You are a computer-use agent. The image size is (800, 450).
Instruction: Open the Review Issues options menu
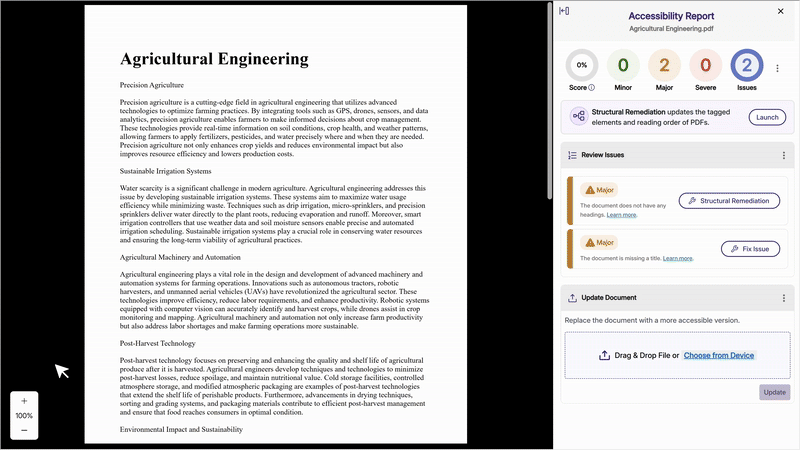coord(783,155)
